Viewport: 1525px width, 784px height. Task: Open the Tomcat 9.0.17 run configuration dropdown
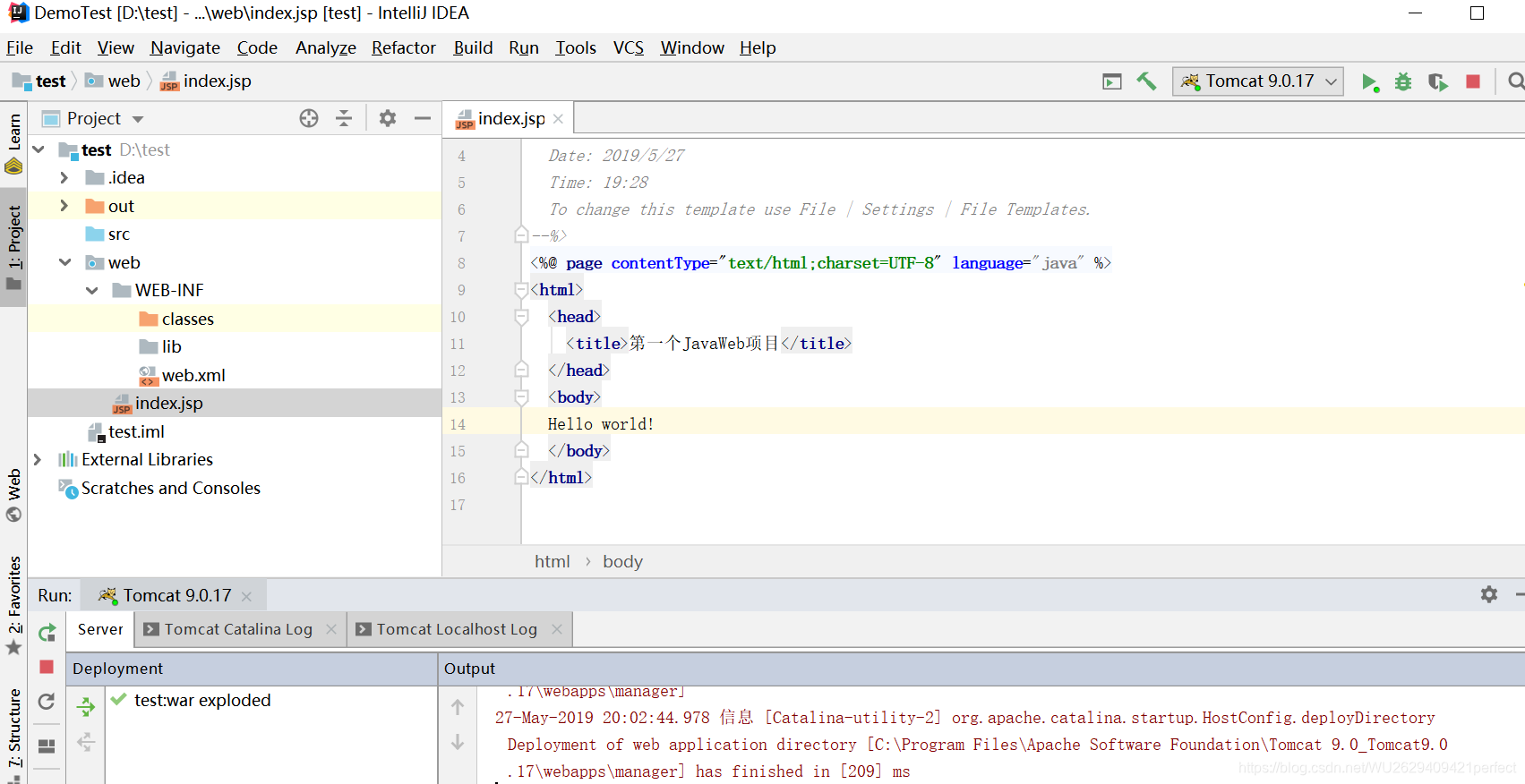(x=1258, y=81)
